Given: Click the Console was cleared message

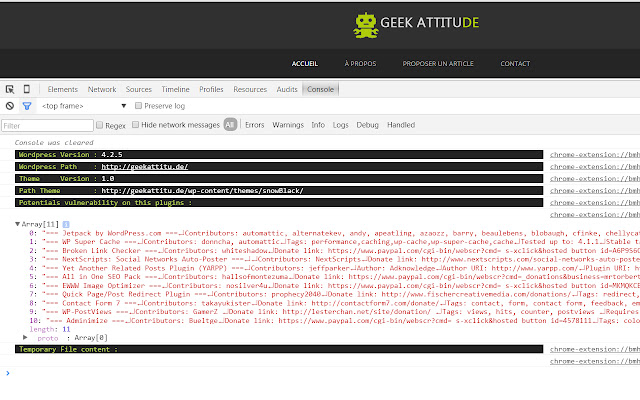Looking at the screenshot, I should click(x=54, y=142).
